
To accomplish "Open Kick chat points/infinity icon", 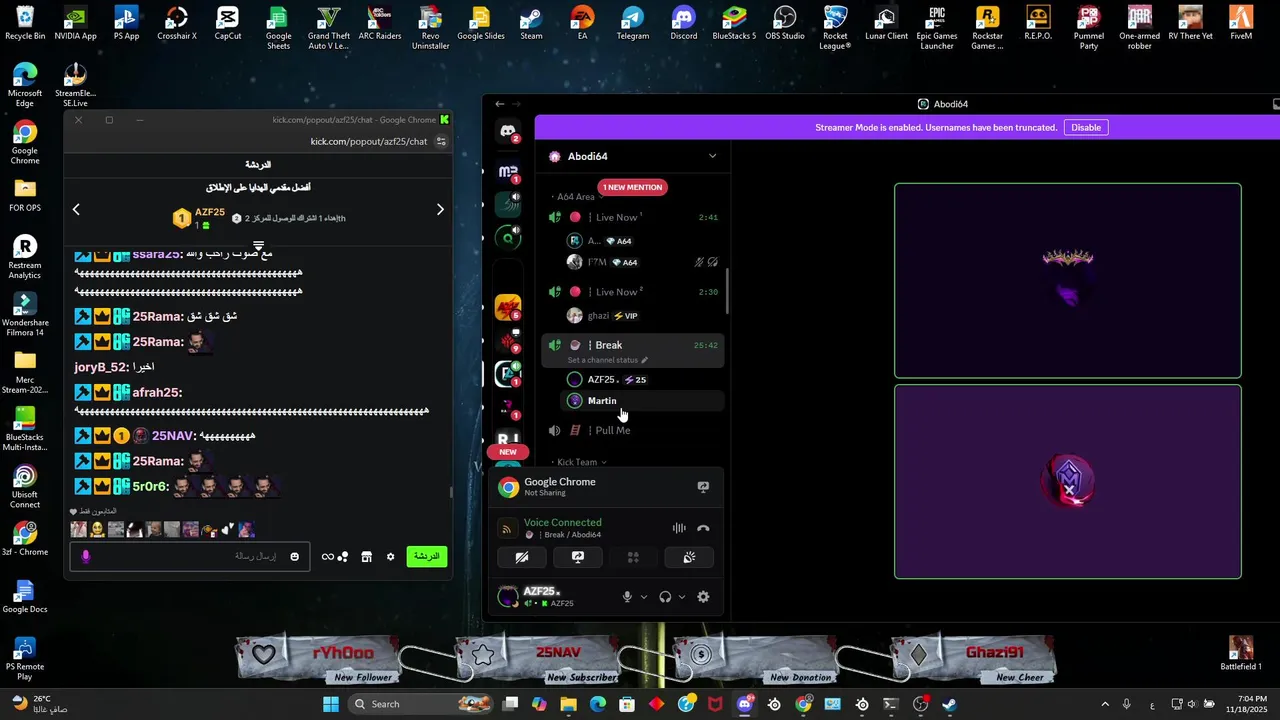I will [335, 557].
